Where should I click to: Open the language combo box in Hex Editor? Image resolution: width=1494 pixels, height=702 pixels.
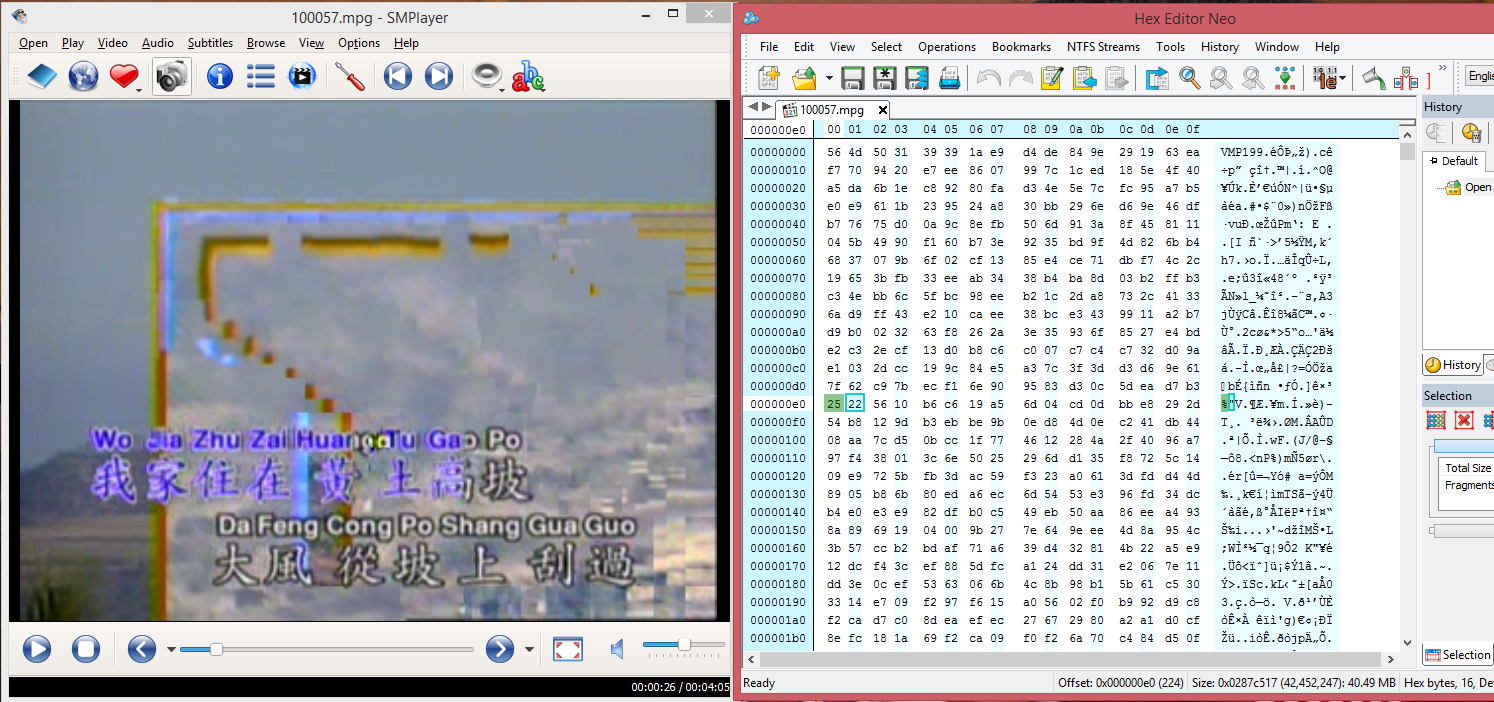1478,76
